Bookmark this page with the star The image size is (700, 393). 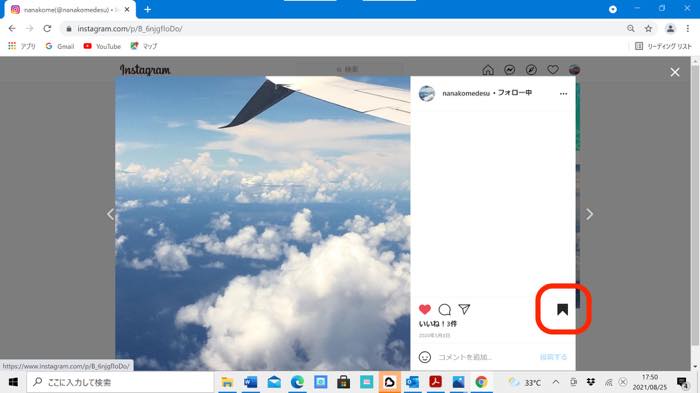[x=648, y=29]
